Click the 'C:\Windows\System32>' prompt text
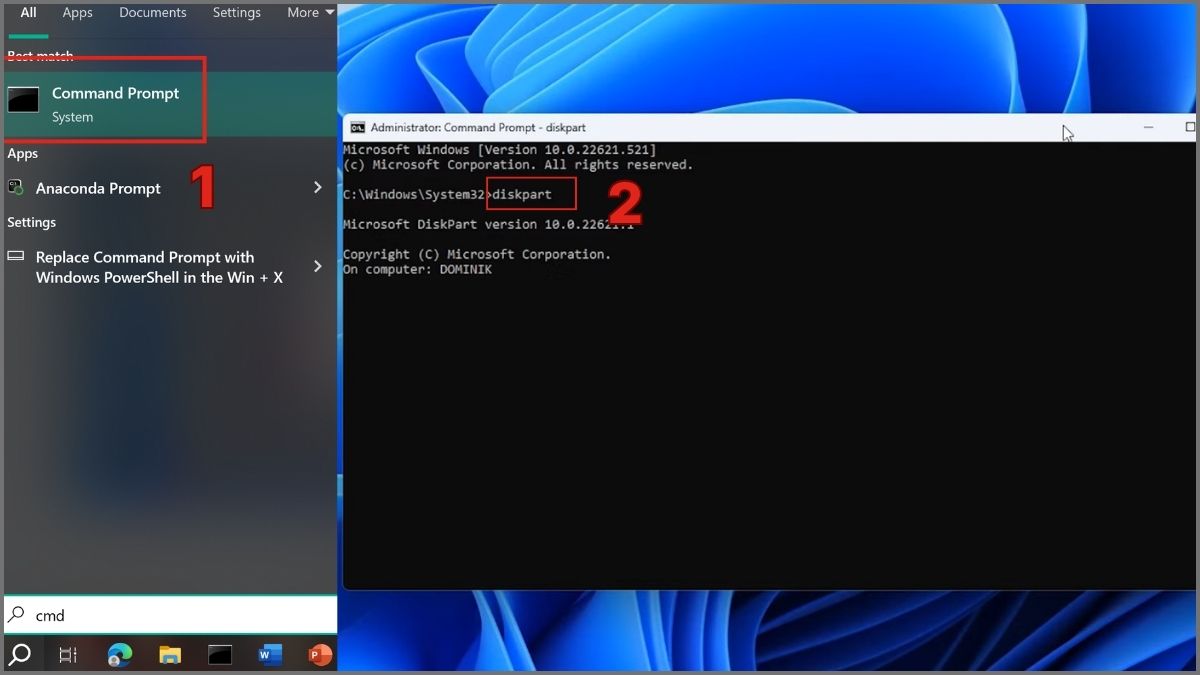The image size is (1200, 675). 417,194
